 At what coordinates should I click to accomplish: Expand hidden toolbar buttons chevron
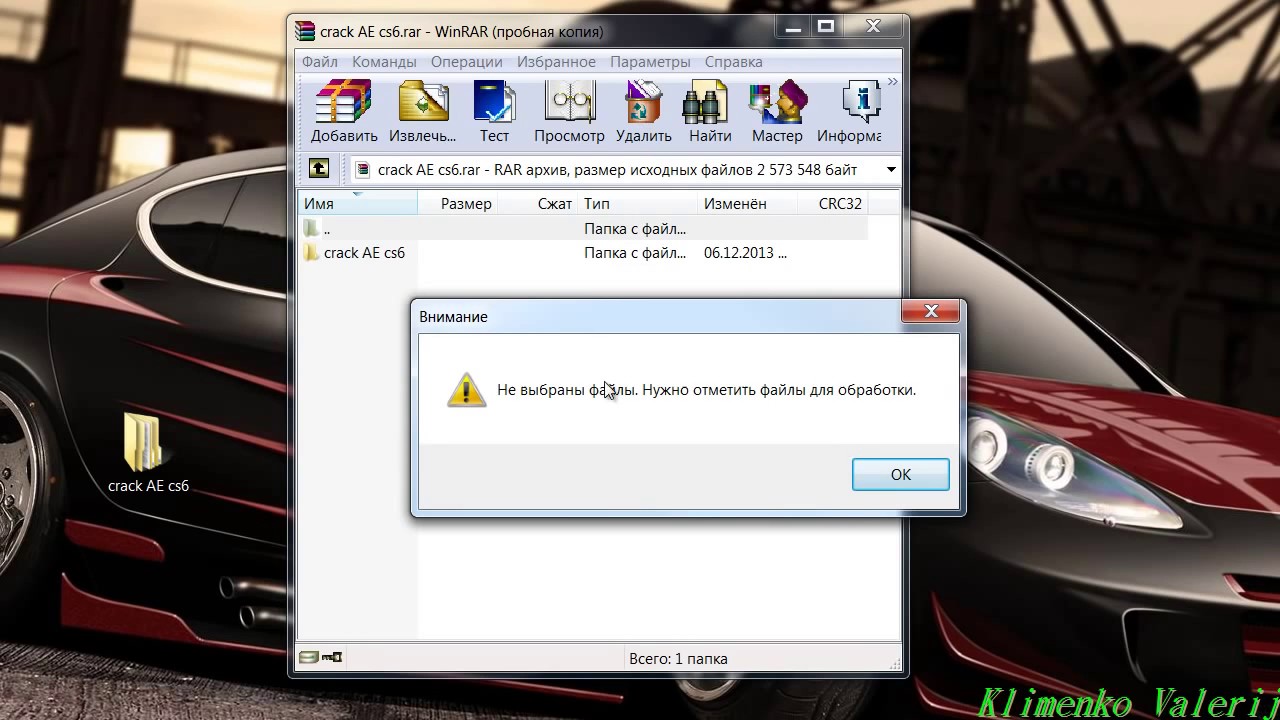pyautogui.click(x=892, y=82)
